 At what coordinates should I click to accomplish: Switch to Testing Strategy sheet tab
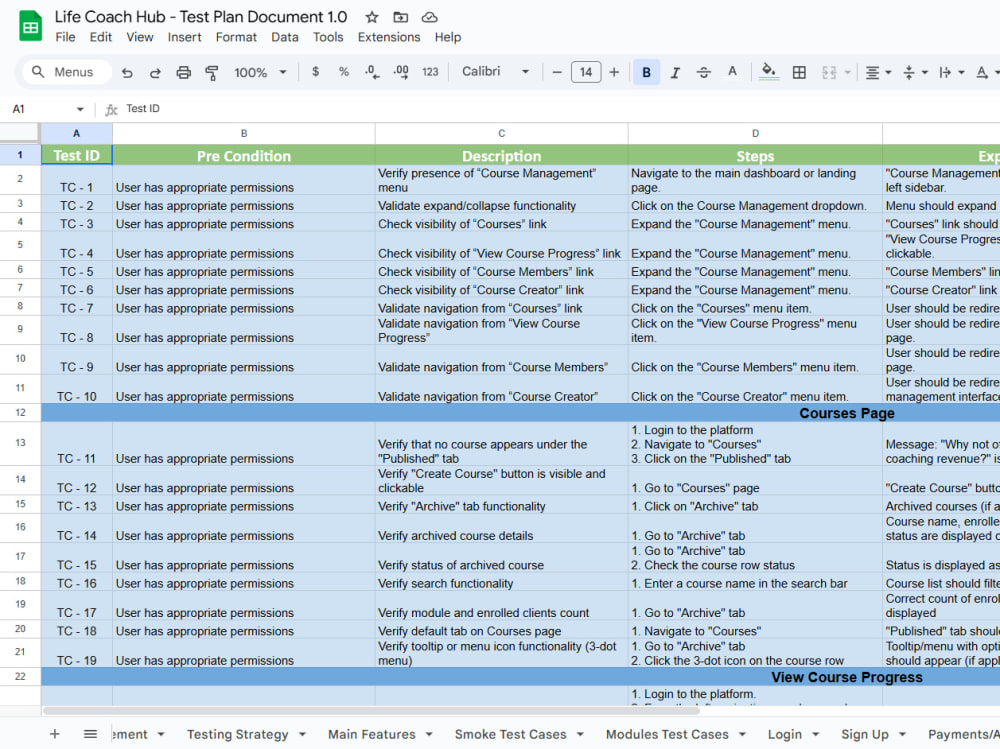coord(237,734)
